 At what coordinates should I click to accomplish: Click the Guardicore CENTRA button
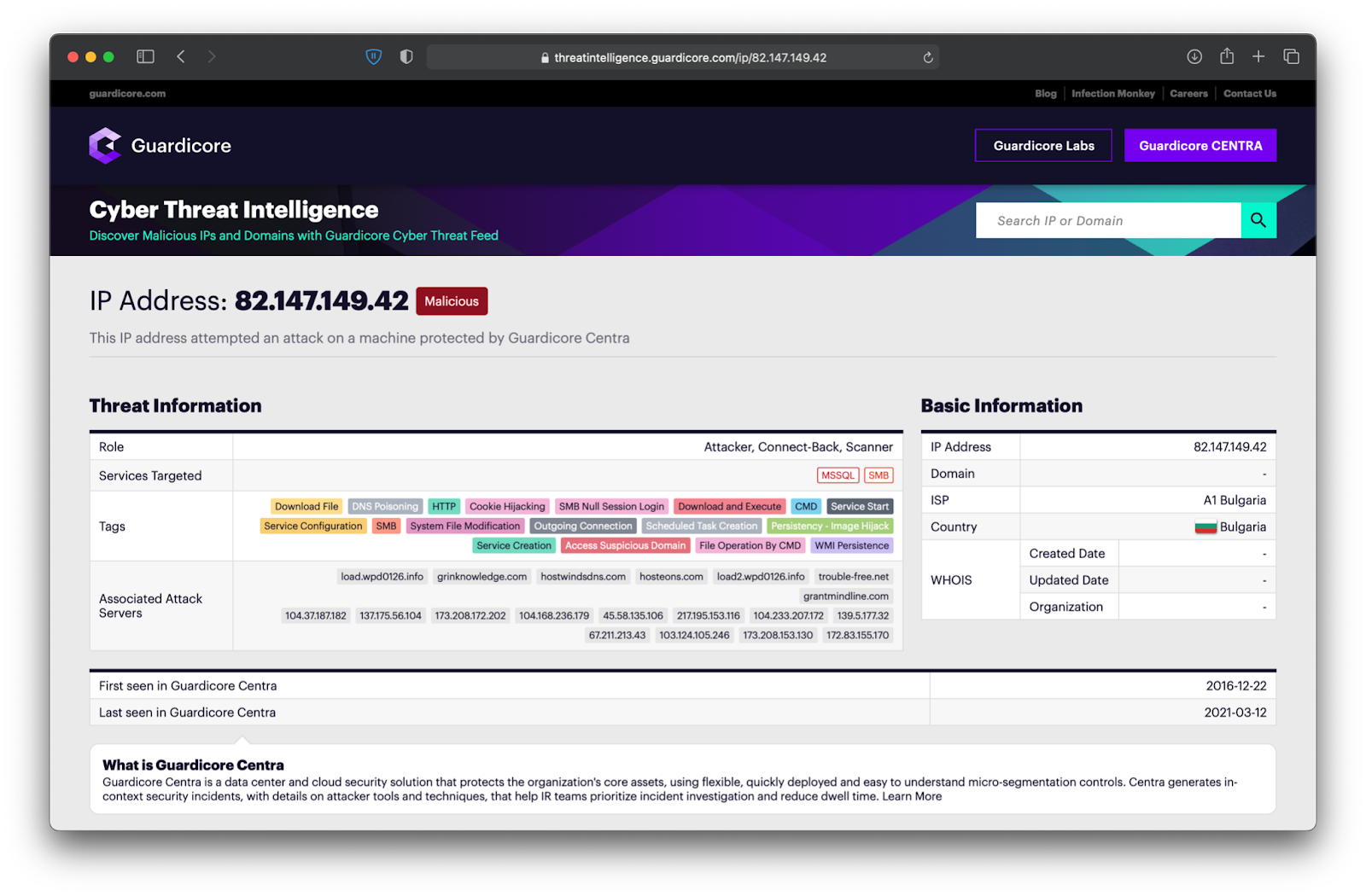(1200, 146)
